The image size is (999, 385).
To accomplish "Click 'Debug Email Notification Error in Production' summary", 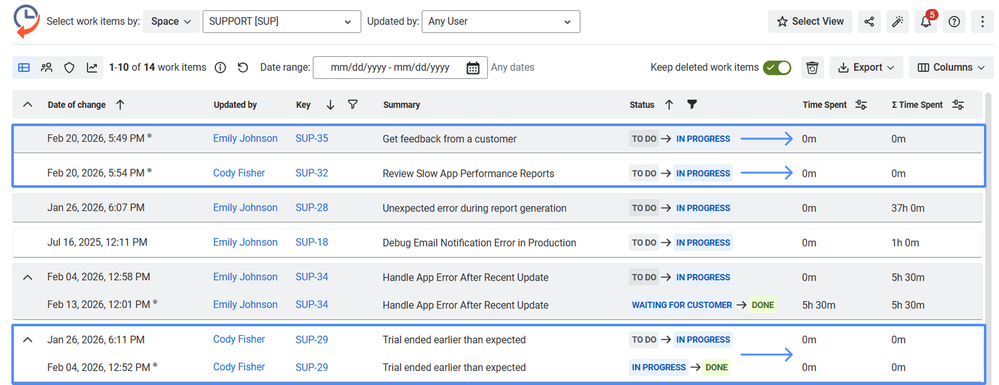I will coord(479,243).
